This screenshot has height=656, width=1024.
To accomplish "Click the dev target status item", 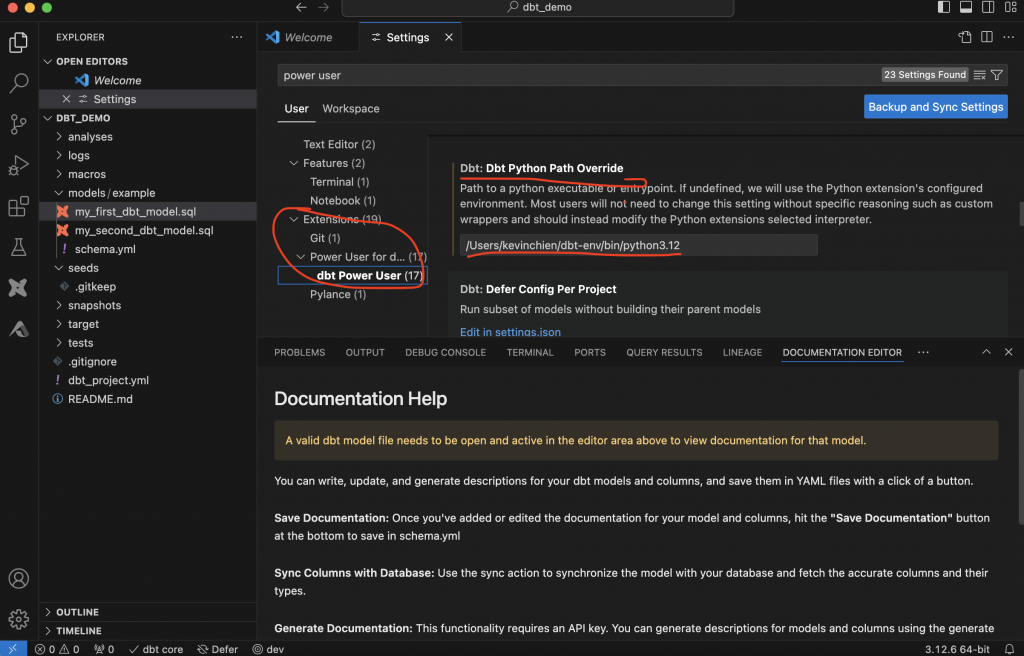I will point(268,649).
